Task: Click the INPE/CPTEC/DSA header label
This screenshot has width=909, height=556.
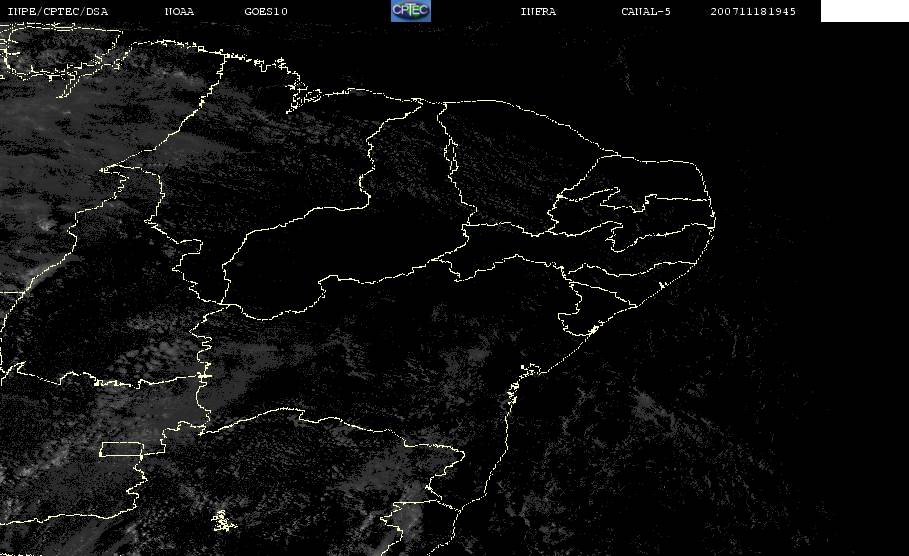Action: click(57, 12)
